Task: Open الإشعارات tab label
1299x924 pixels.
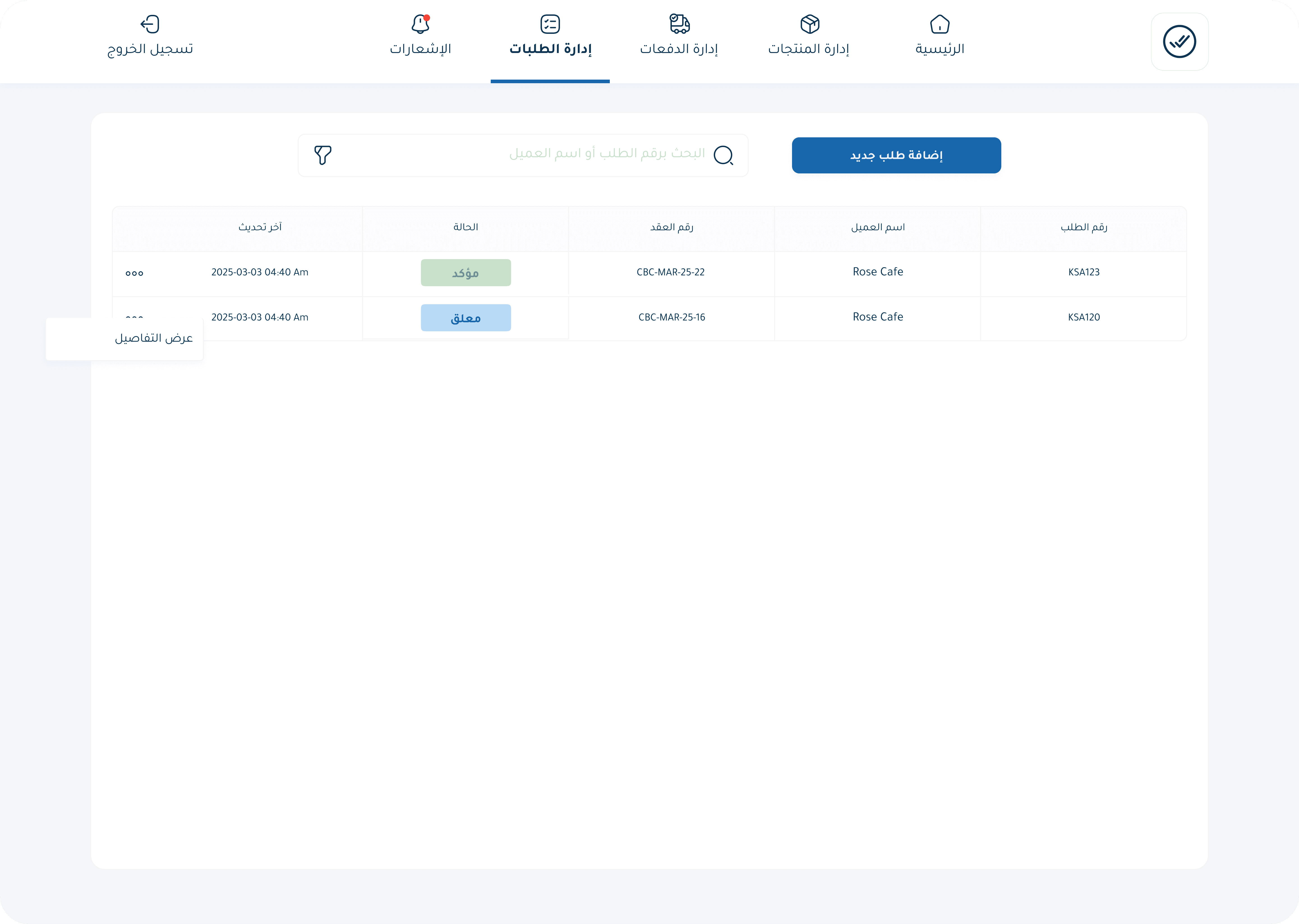Action: click(420, 49)
